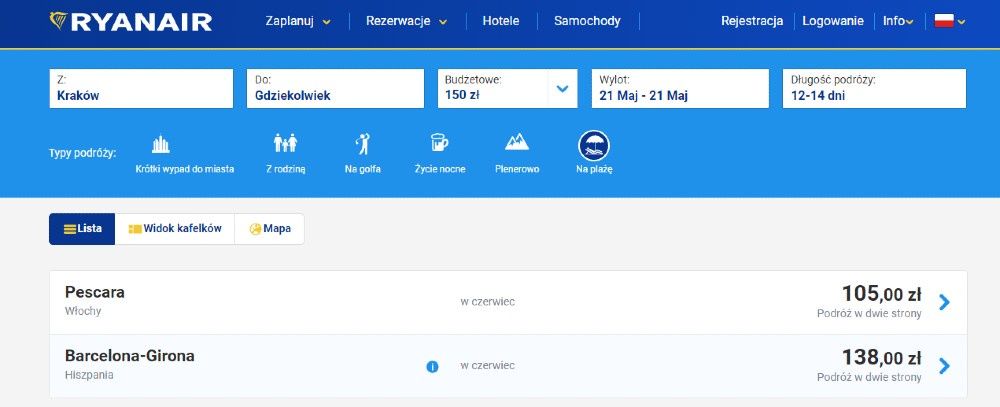
Task: Click the Barcelona-Girona destination name
Action: click(x=129, y=356)
